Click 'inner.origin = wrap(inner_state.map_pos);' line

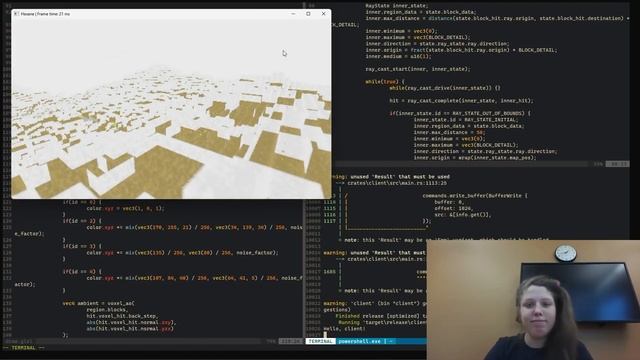(x=475, y=158)
